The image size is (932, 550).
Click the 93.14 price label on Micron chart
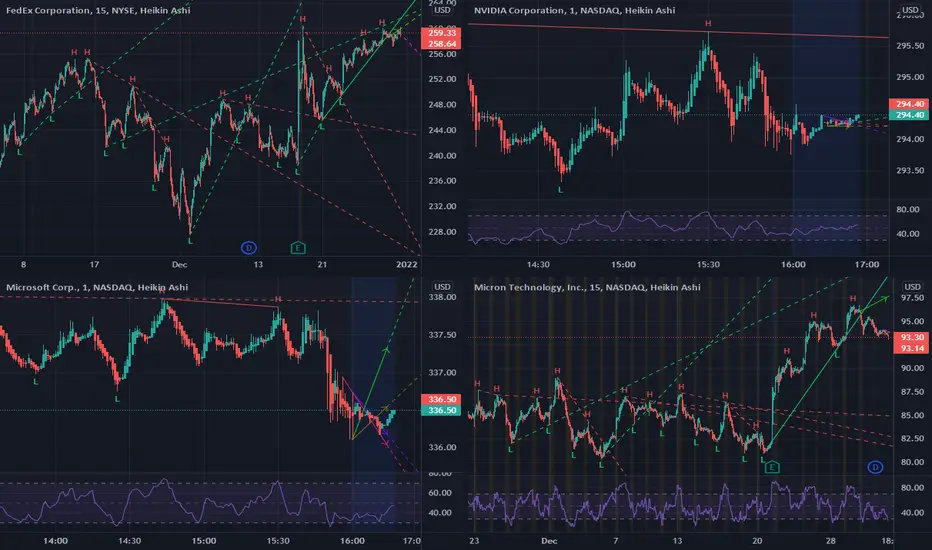(x=912, y=348)
